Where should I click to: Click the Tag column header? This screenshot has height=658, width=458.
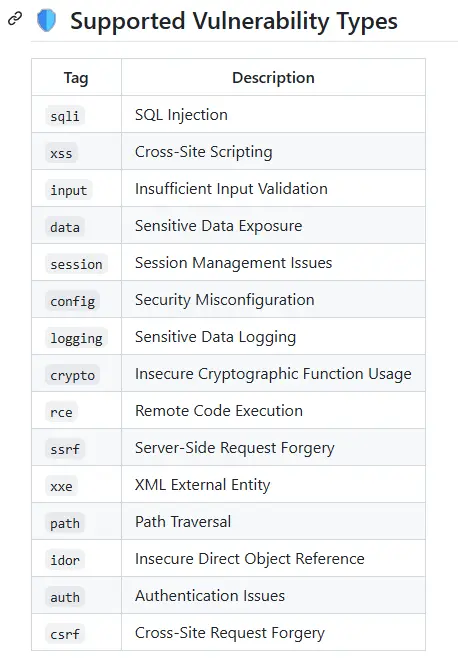76,78
